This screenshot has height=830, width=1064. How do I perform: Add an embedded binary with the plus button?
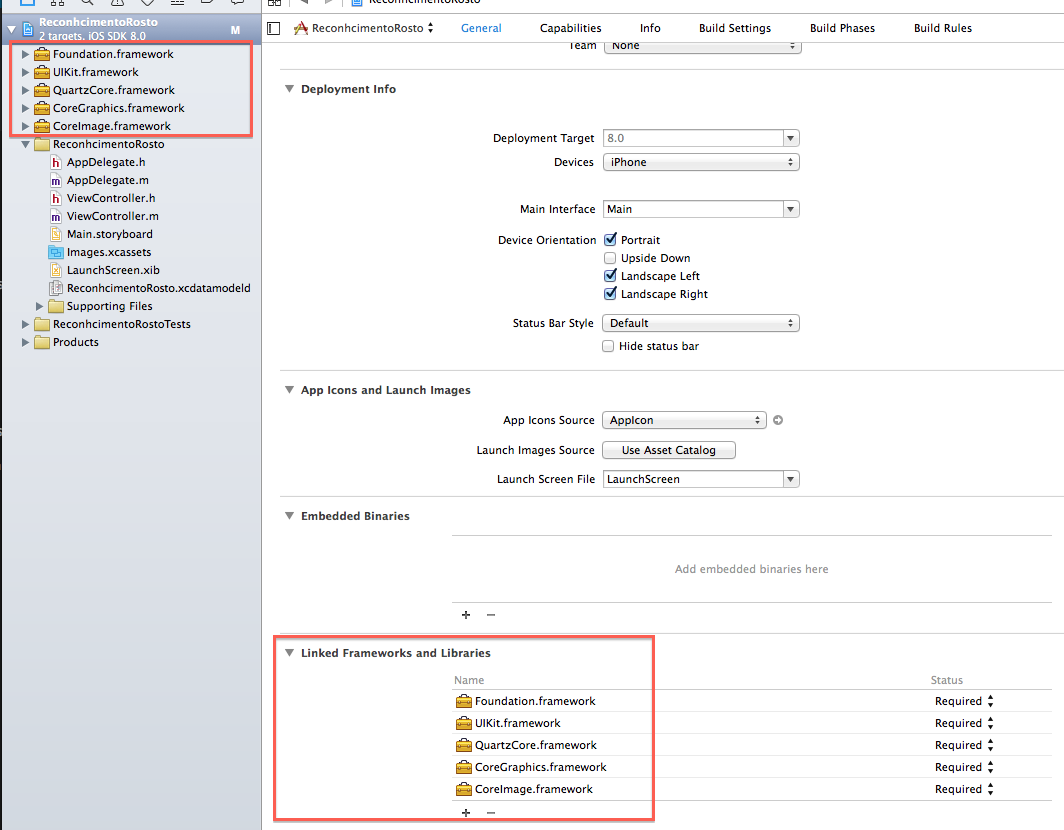pyautogui.click(x=466, y=615)
